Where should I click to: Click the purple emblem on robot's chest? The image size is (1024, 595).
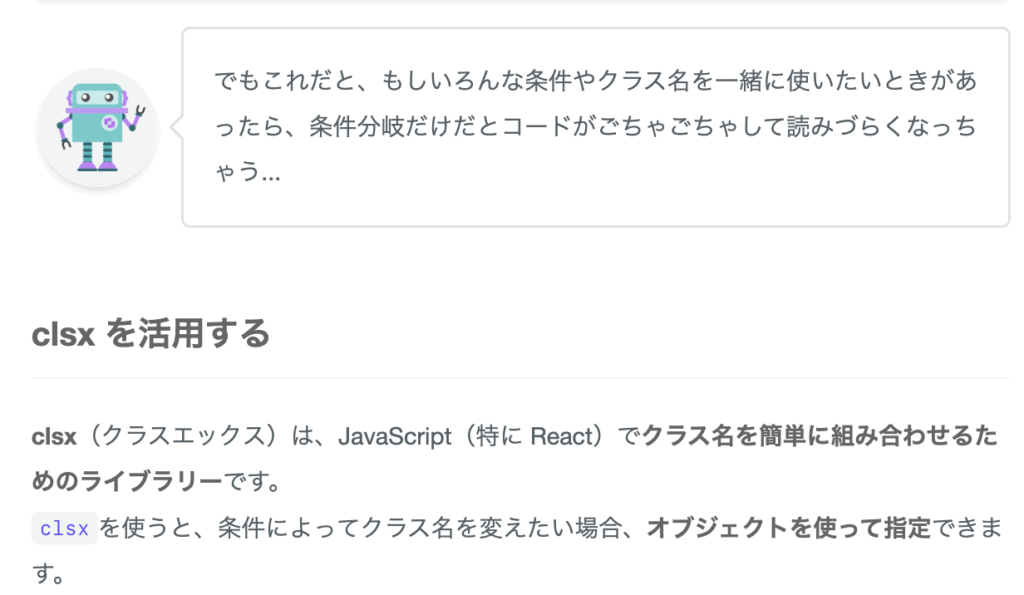[x=110, y=122]
